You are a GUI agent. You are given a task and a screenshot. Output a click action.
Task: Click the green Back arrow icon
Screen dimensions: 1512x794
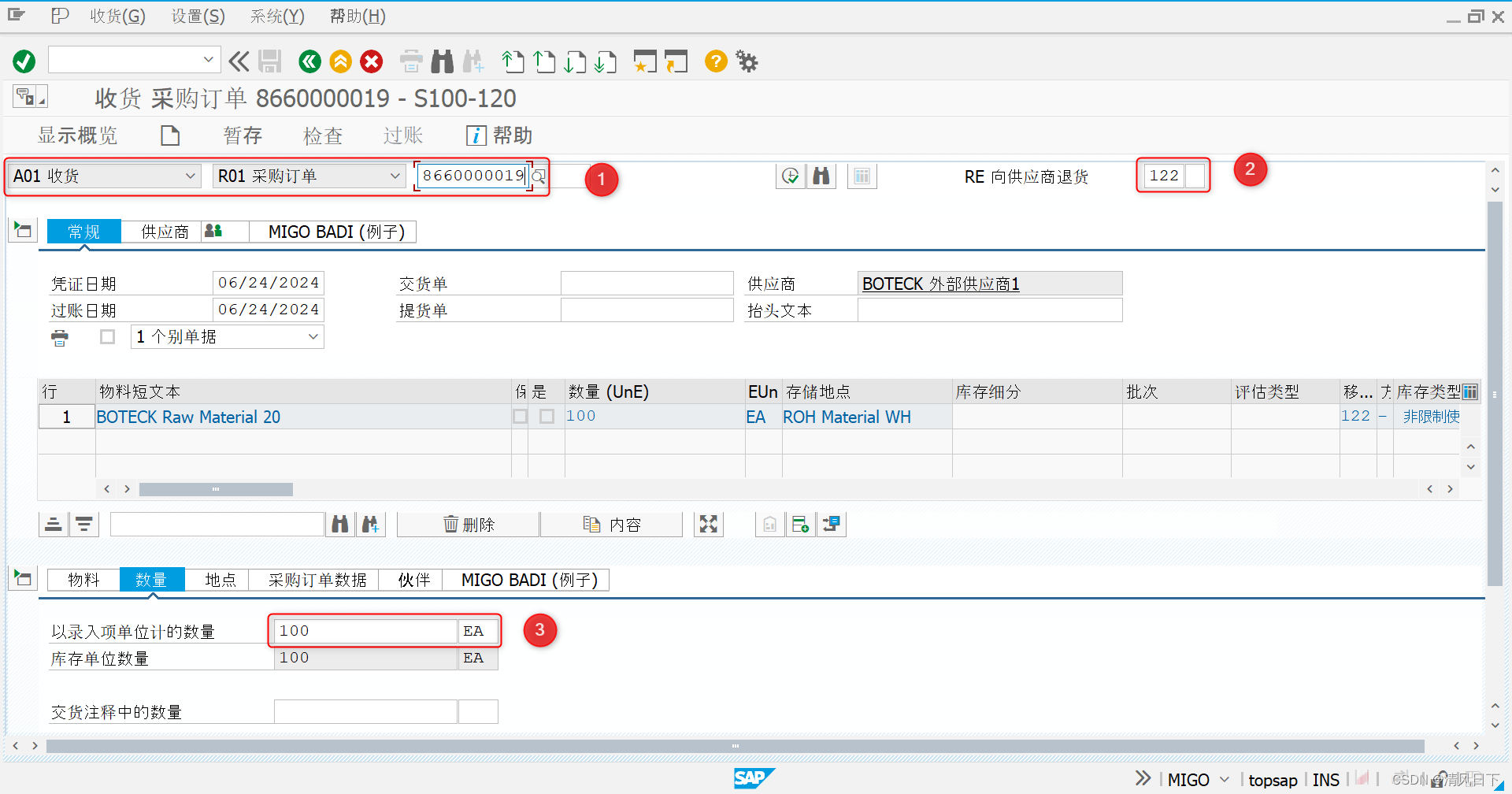coord(310,61)
